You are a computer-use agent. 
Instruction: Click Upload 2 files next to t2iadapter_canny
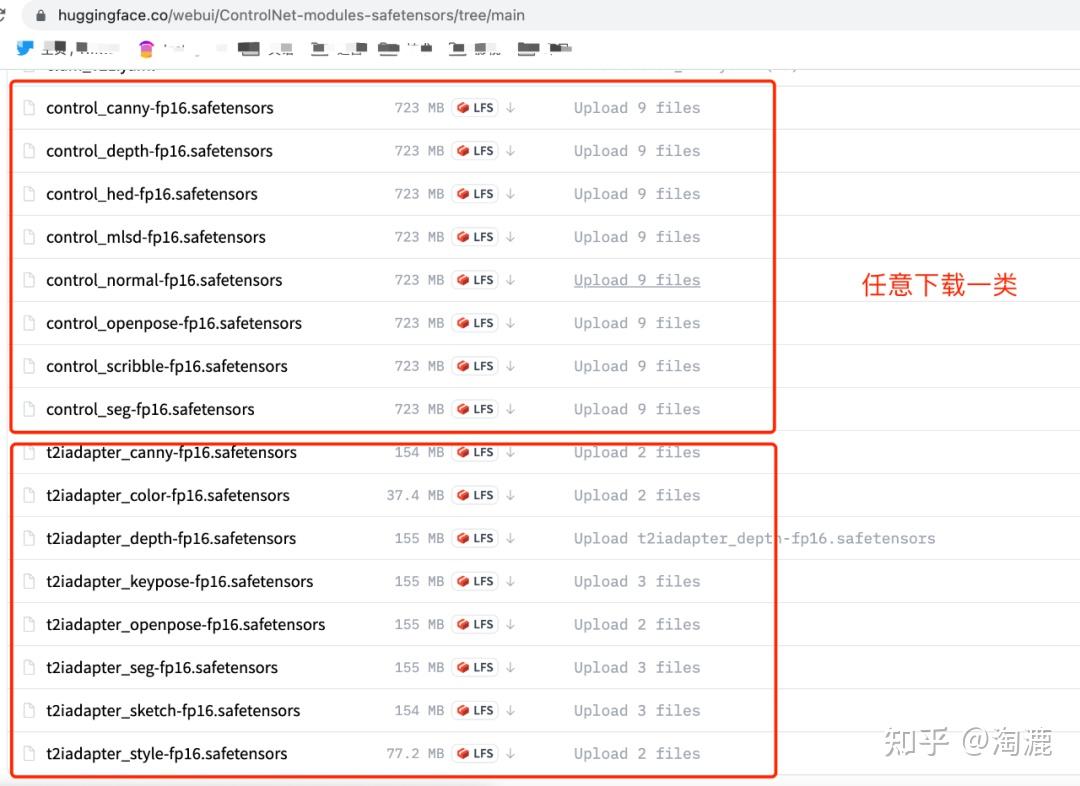pyautogui.click(x=636, y=452)
